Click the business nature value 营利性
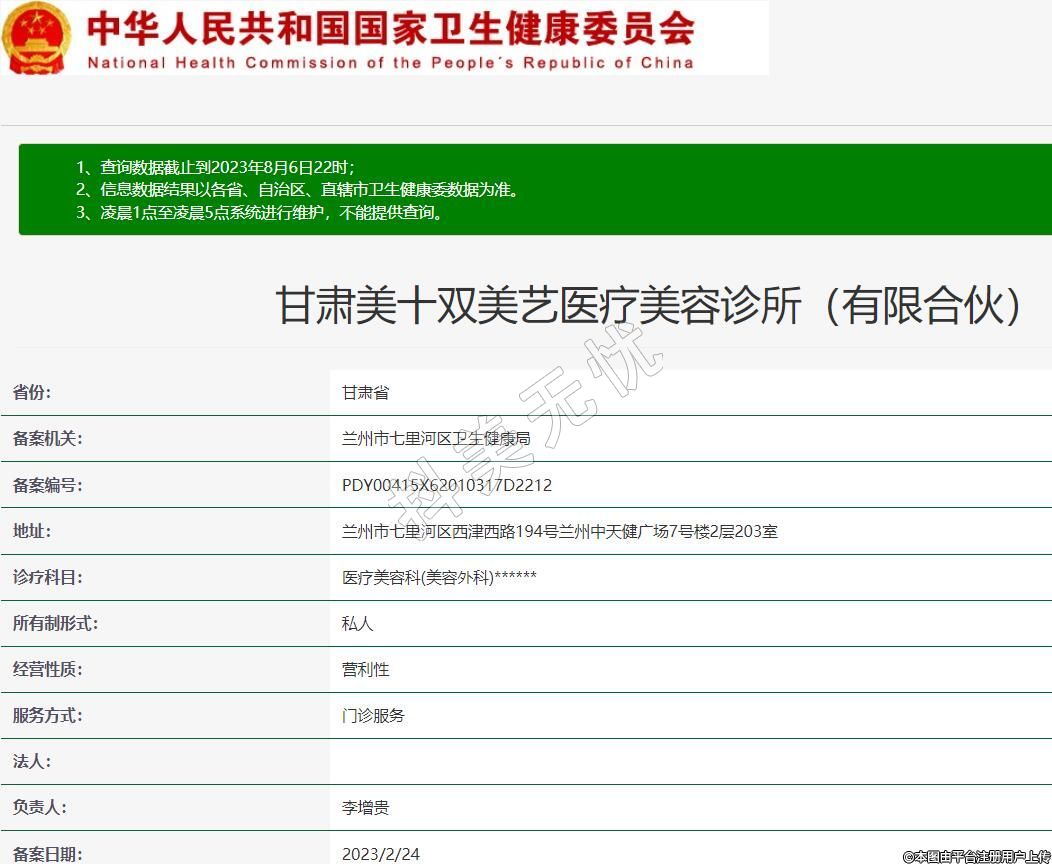 click(365, 669)
